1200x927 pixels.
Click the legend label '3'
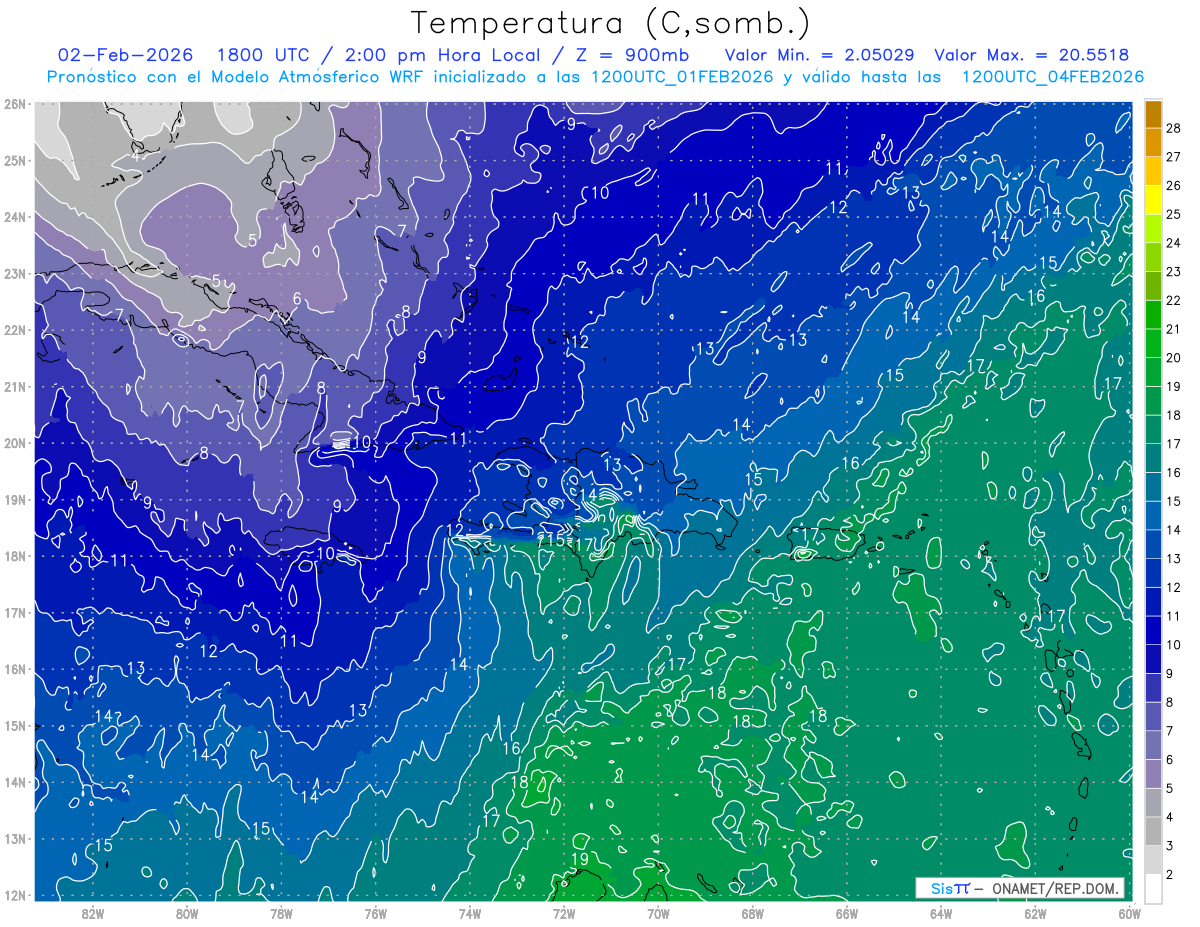[x=1169, y=846]
